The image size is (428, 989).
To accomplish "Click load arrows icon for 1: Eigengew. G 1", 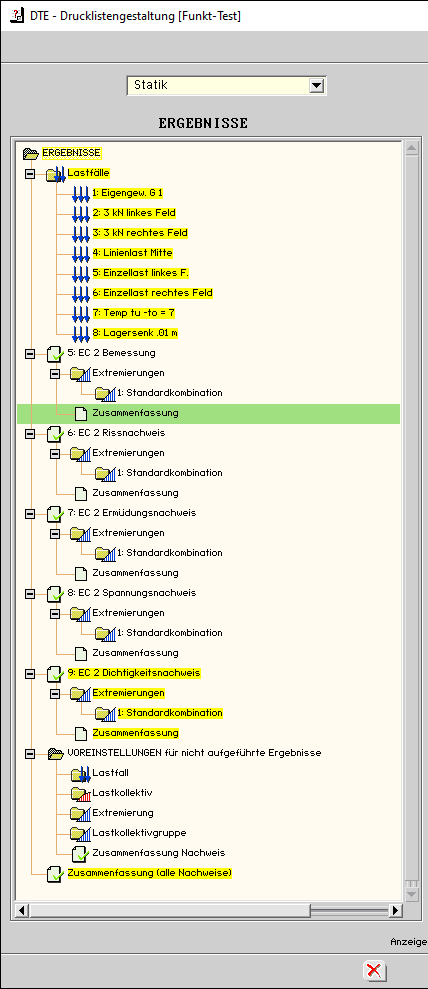I will pos(81,194).
